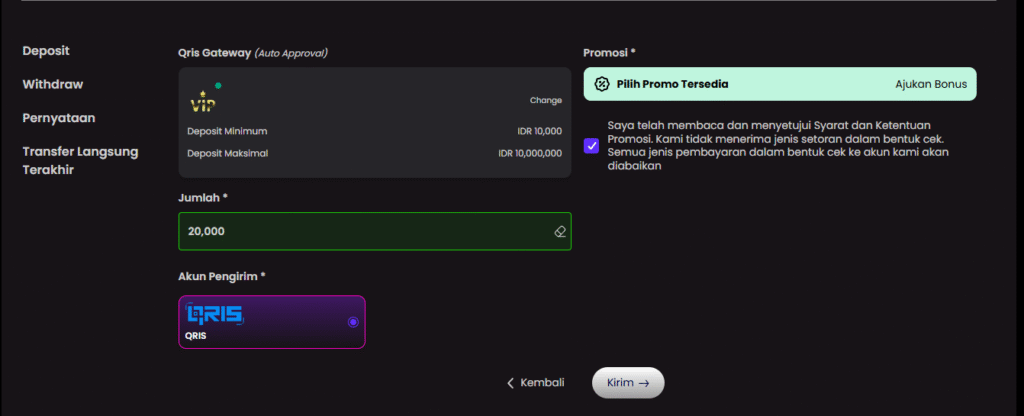Click the left chevron beside Kembali
This screenshot has height=416, width=1024.
pos(510,383)
